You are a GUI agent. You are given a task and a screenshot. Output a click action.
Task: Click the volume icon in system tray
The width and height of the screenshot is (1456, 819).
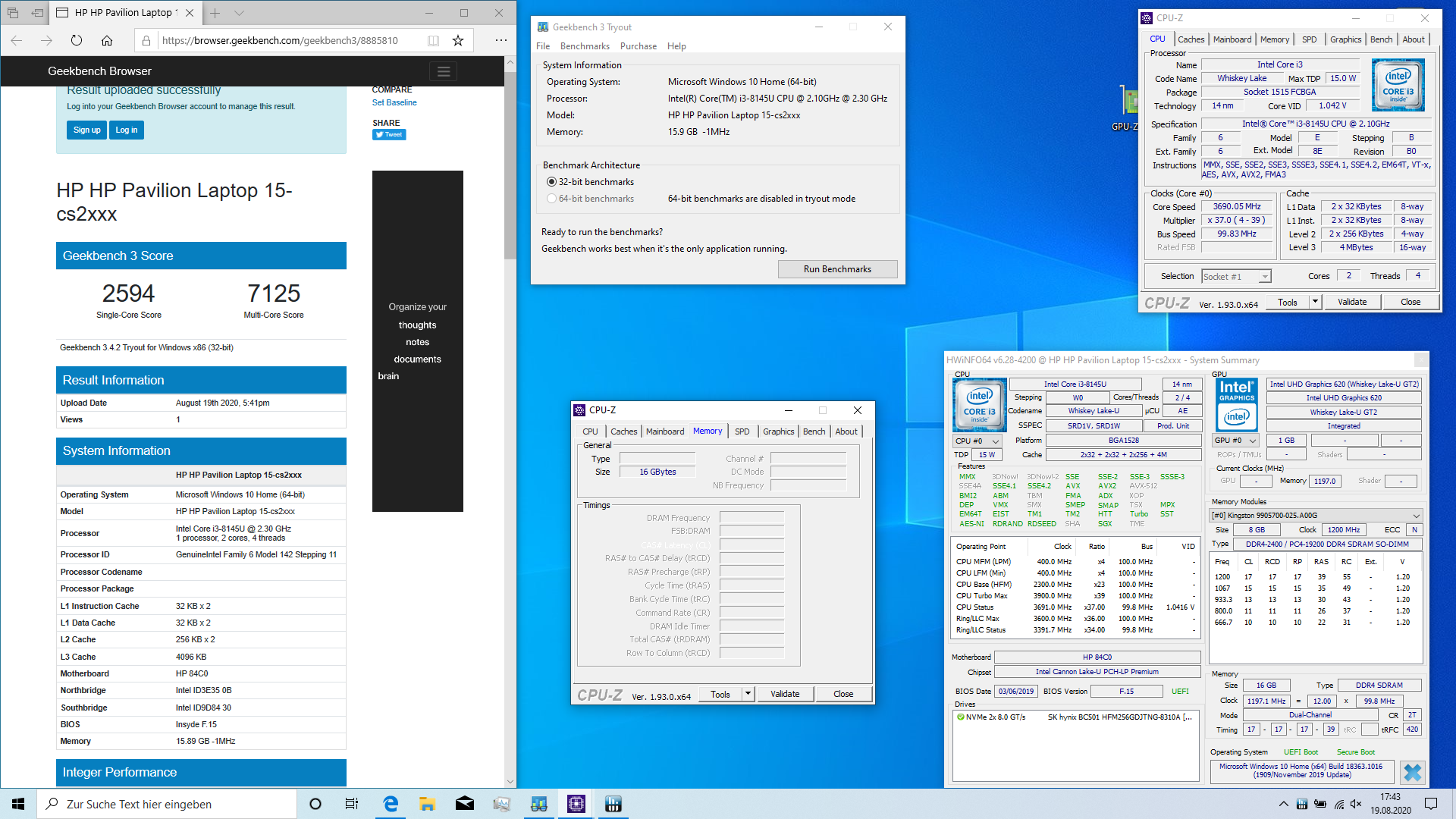pyautogui.click(x=1356, y=804)
